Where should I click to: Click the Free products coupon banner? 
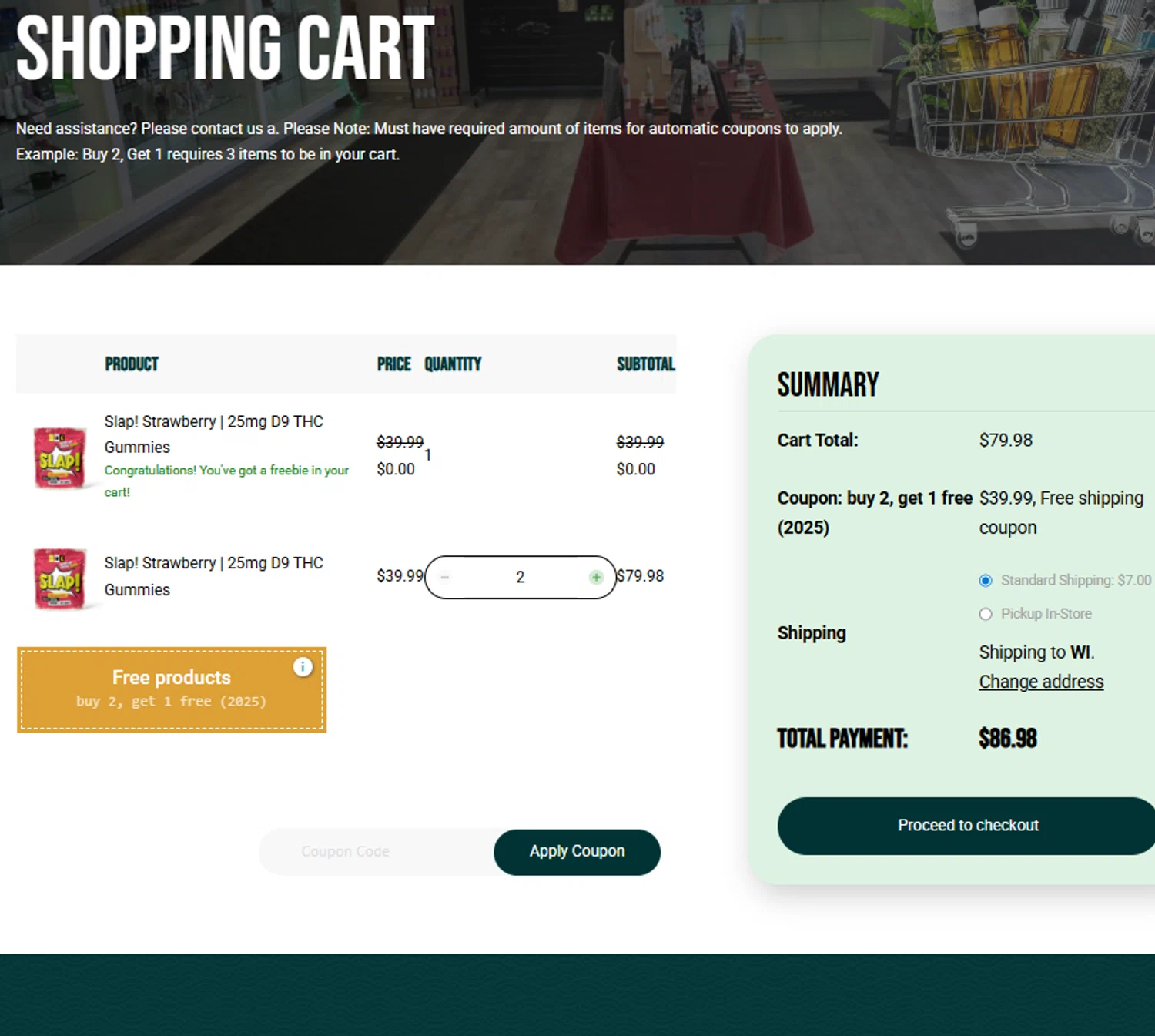click(x=172, y=689)
